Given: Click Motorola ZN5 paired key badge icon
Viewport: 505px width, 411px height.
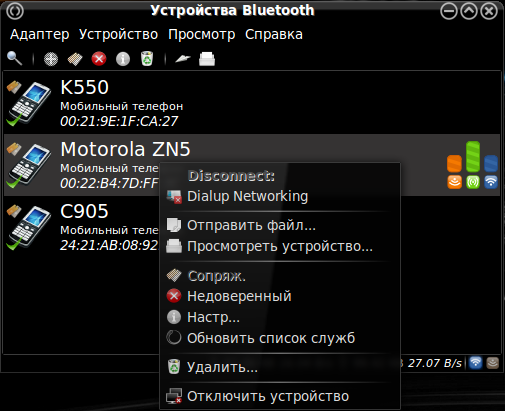Looking at the screenshot, I should 14,149.
